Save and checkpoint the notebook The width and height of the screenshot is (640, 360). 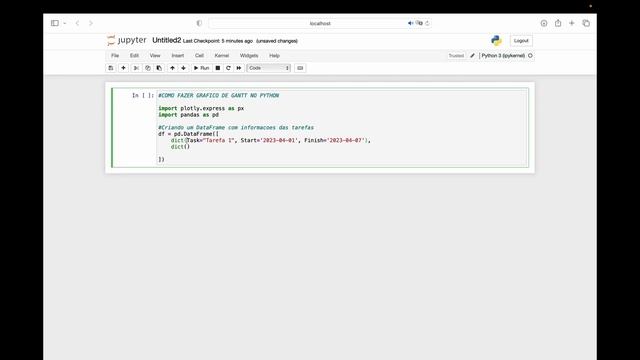click(111, 68)
